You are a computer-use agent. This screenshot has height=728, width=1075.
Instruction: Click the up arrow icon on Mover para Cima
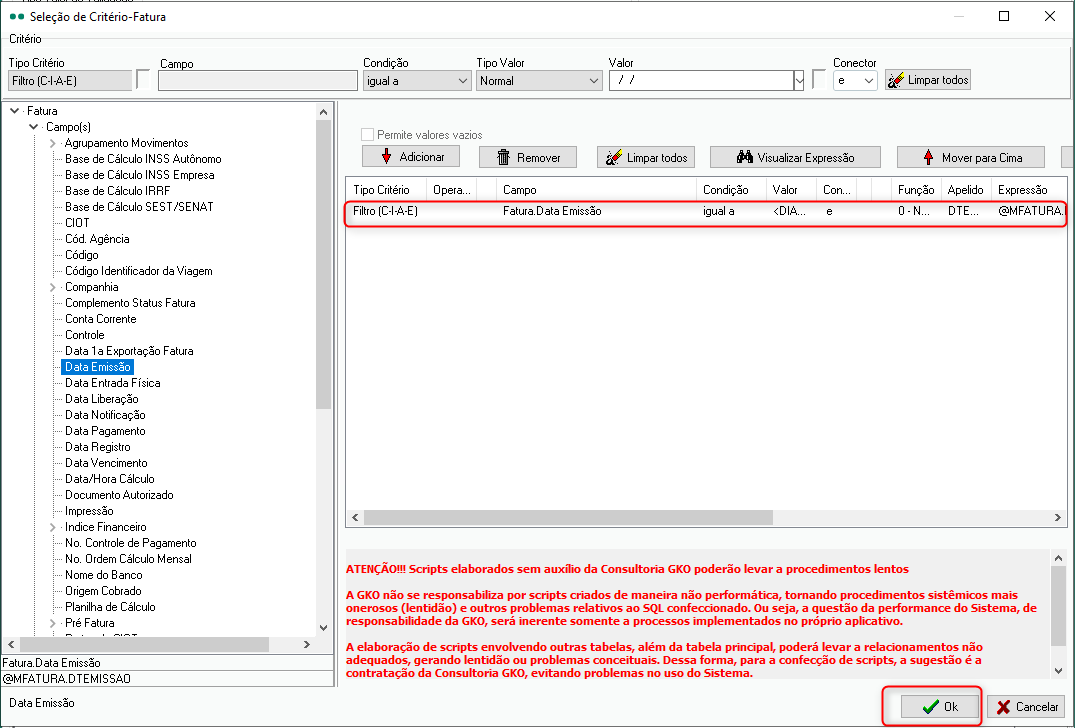(x=928, y=157)
